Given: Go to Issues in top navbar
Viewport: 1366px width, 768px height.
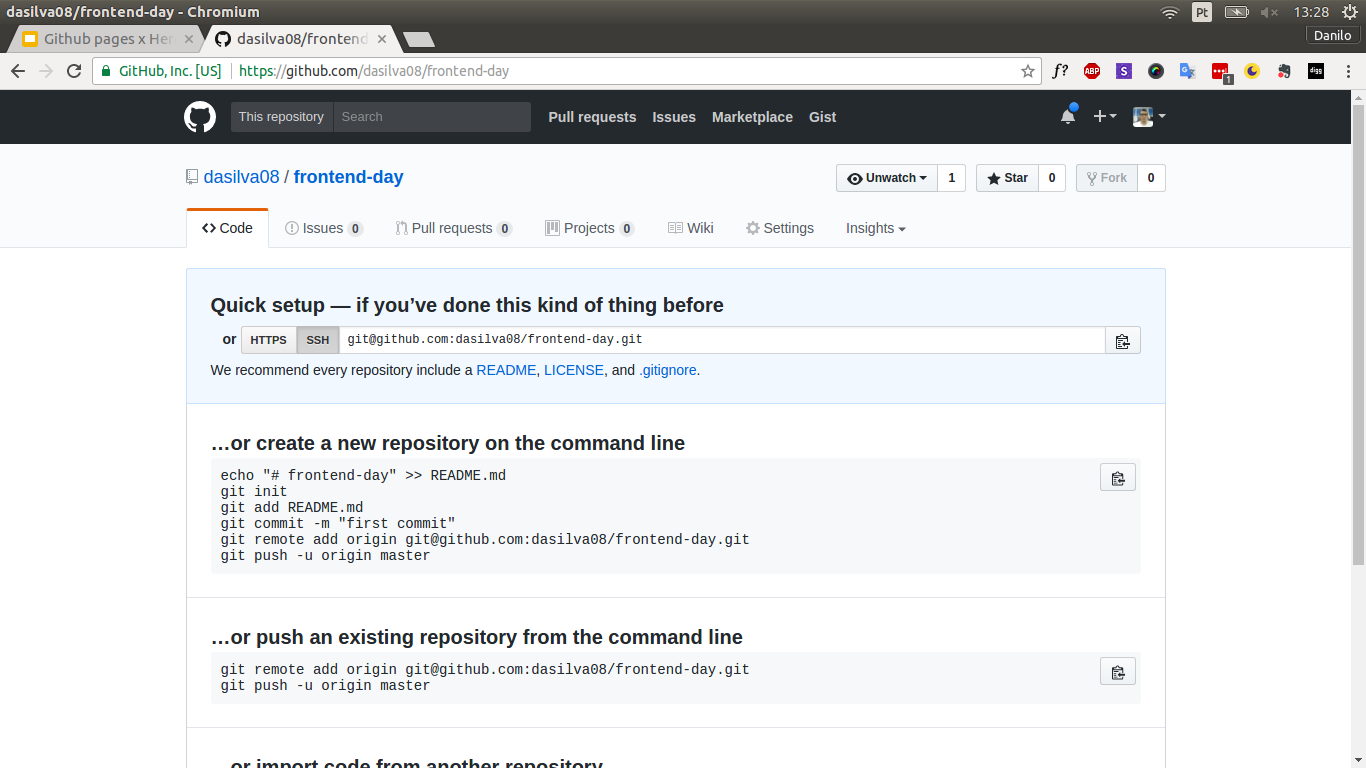Looking at the screenshot, I should tap(674, 117).
